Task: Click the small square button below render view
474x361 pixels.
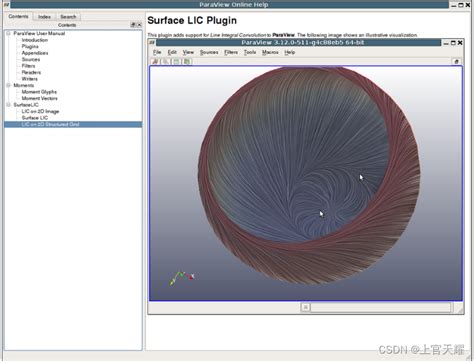Action: (x=305, y=307)
